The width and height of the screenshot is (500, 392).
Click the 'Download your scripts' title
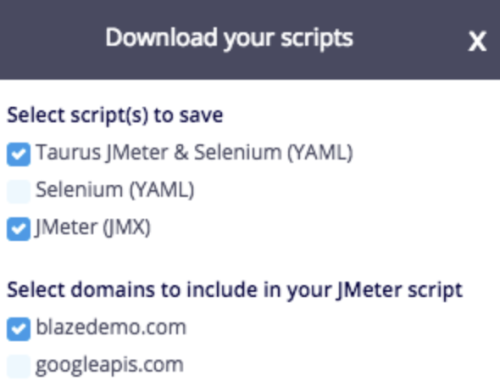[229, 38]
